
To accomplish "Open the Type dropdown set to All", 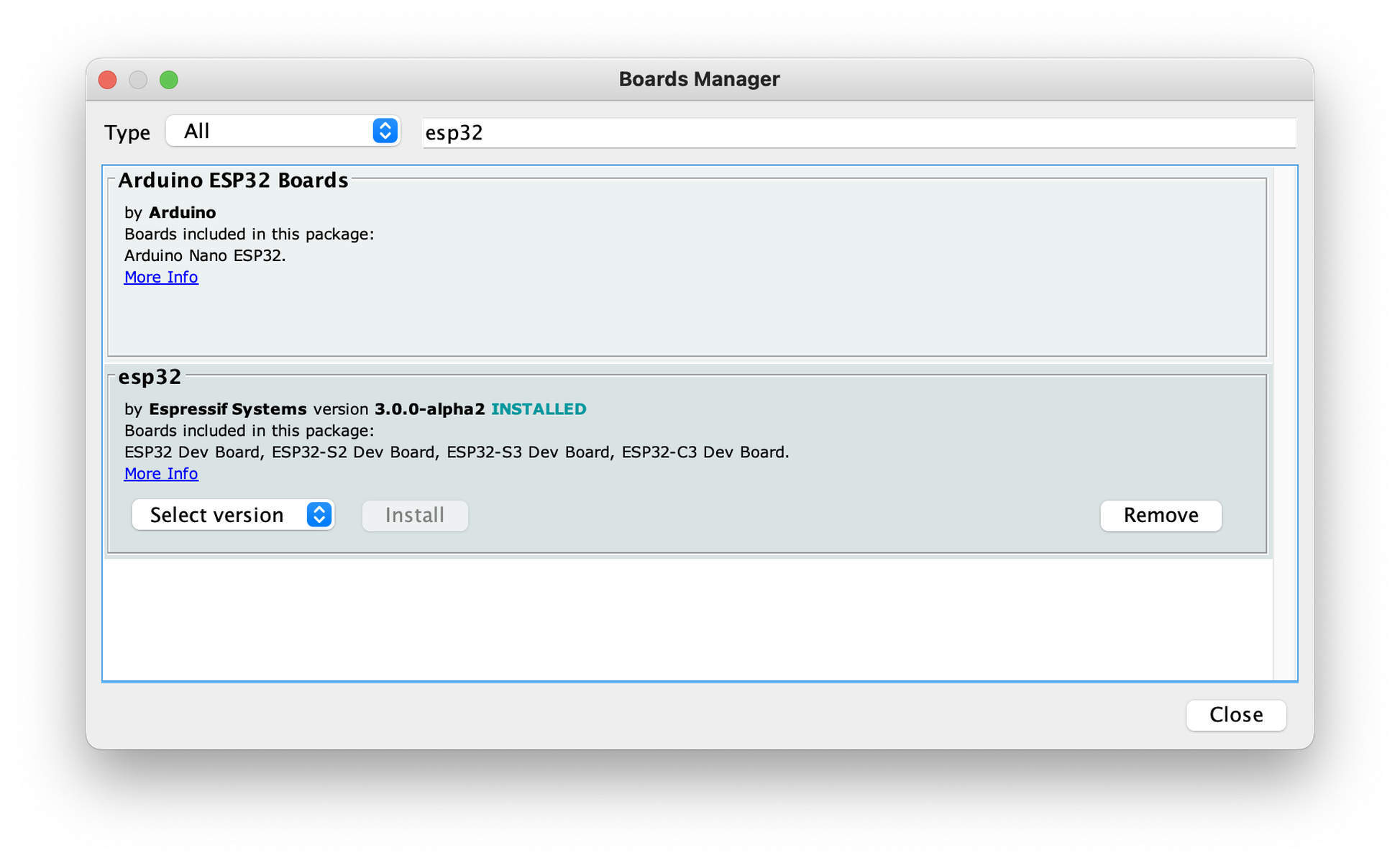I will coord(283,131).
